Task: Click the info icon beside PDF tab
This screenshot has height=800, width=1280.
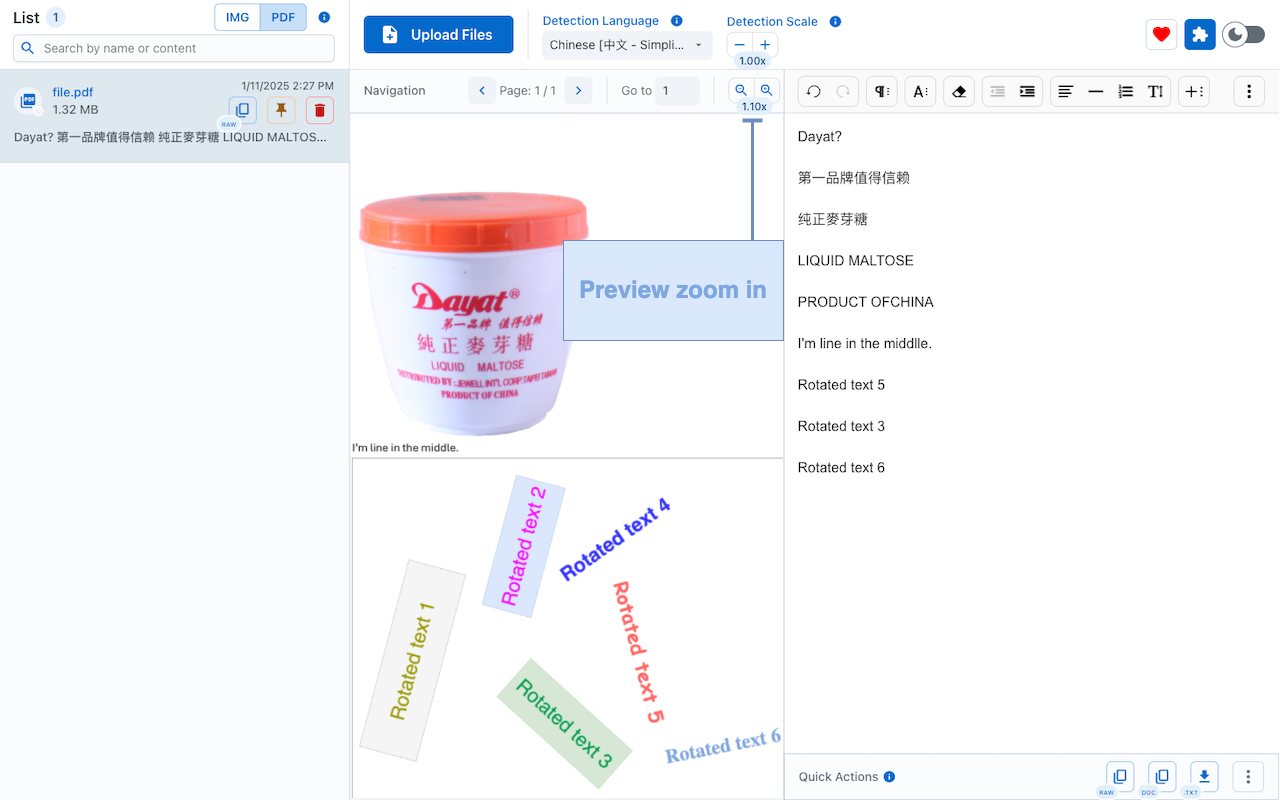Action: [324, 18]
